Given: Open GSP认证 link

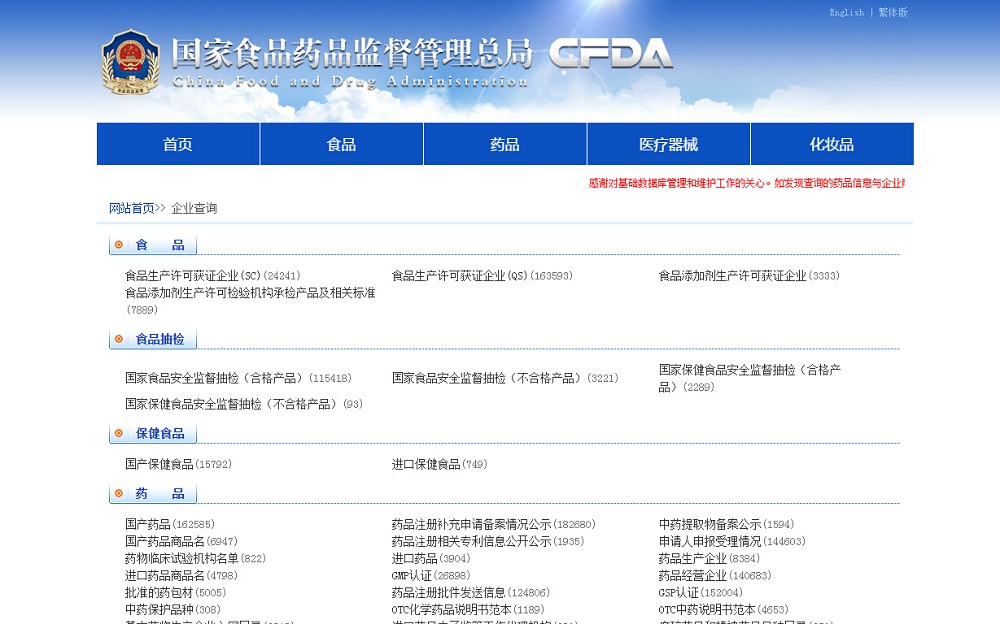Looking at the screenshot, I should (x=700, y=593).
